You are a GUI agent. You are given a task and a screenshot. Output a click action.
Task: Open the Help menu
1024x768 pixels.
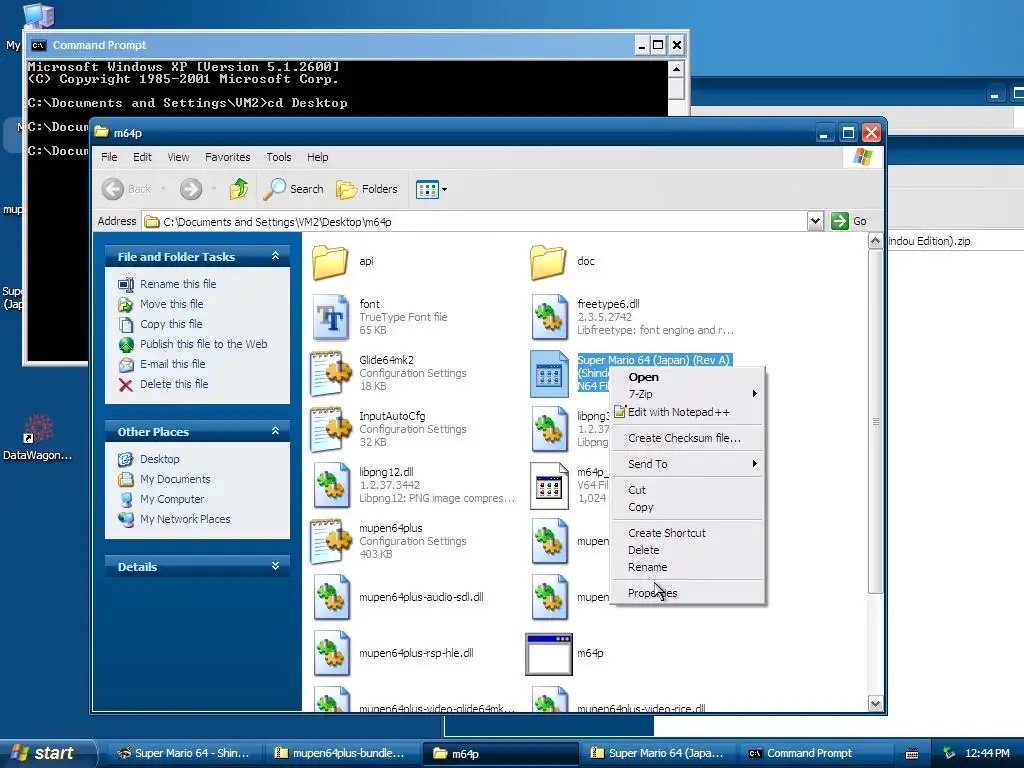[318, 157]
